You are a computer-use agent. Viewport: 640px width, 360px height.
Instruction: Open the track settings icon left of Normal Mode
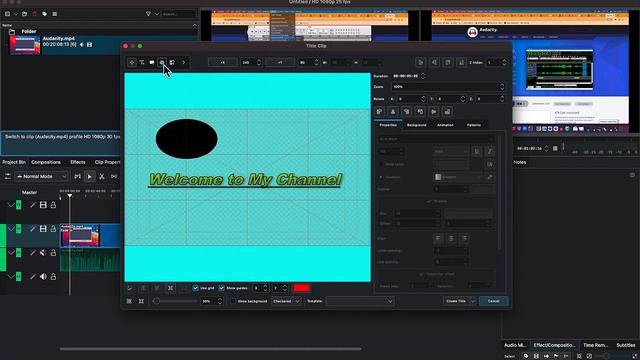[x=7, y=176]
